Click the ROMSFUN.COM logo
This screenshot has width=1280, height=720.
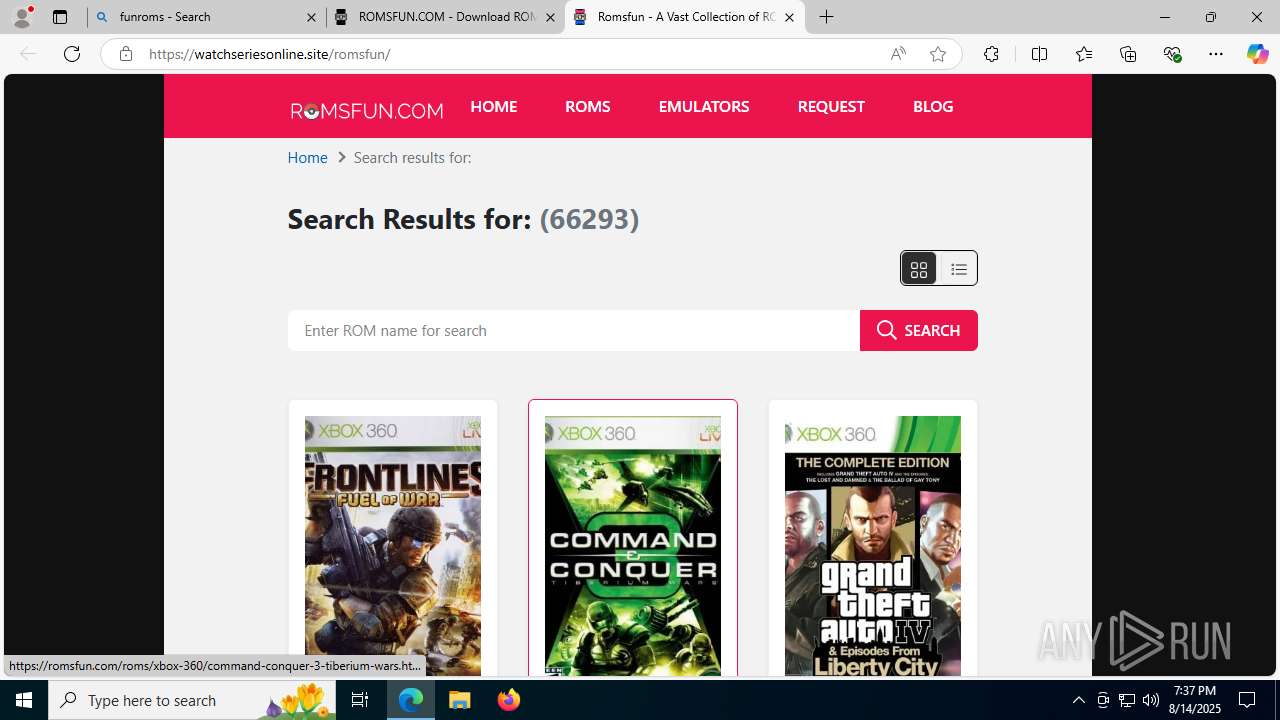pos(367,110)
